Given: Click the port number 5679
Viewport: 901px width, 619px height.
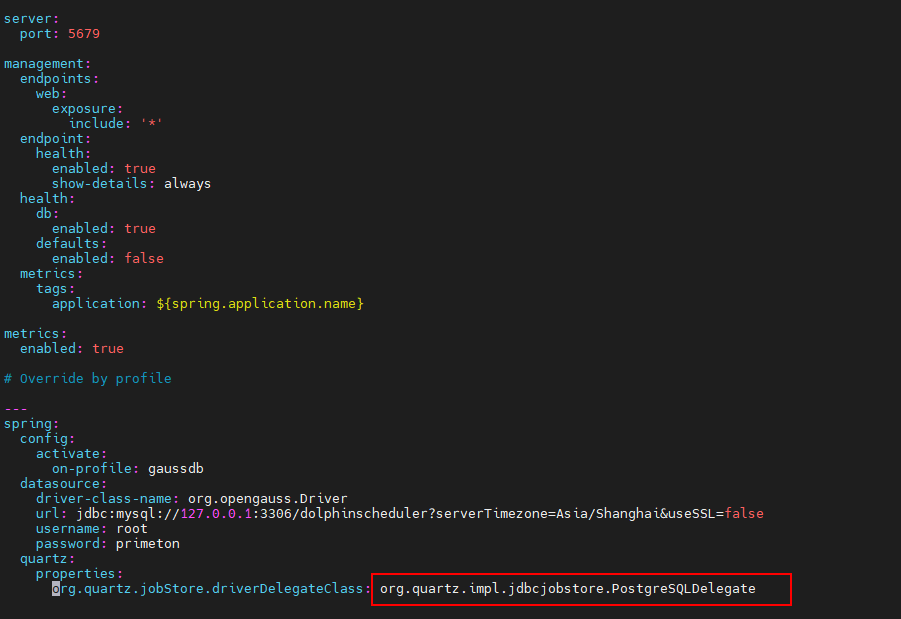Looking at the screenshot, I should click(x=83, y=34).
